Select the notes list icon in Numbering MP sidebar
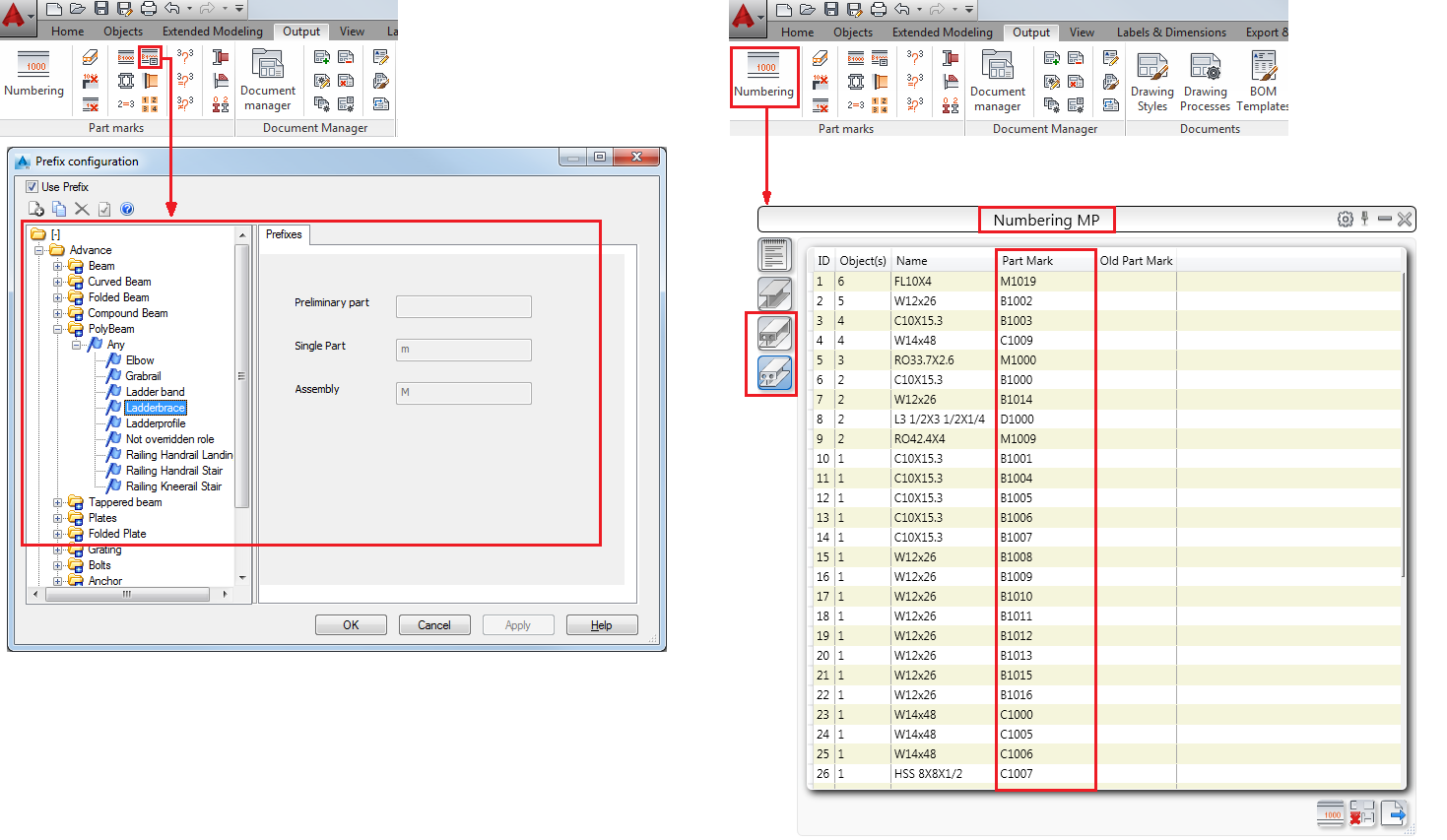Image resolution: width=1447 pixels, height=840 pixels. point(774,254)
